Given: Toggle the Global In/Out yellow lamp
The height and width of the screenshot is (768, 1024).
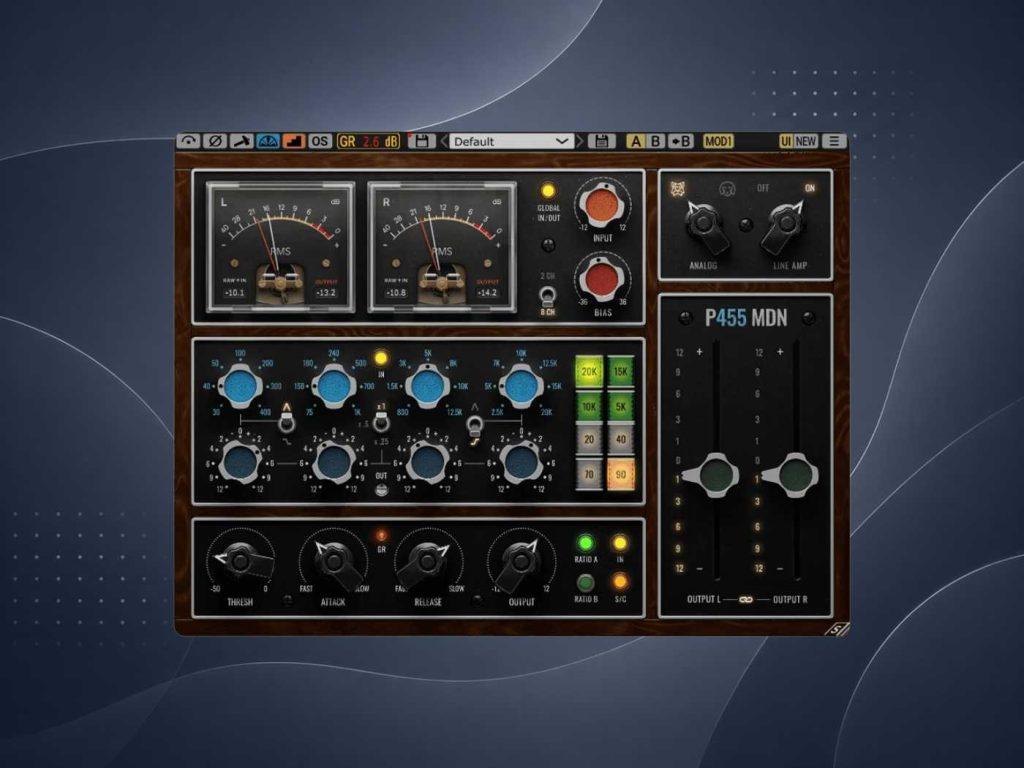Looking at the screenshot, I should pos(548,191).
